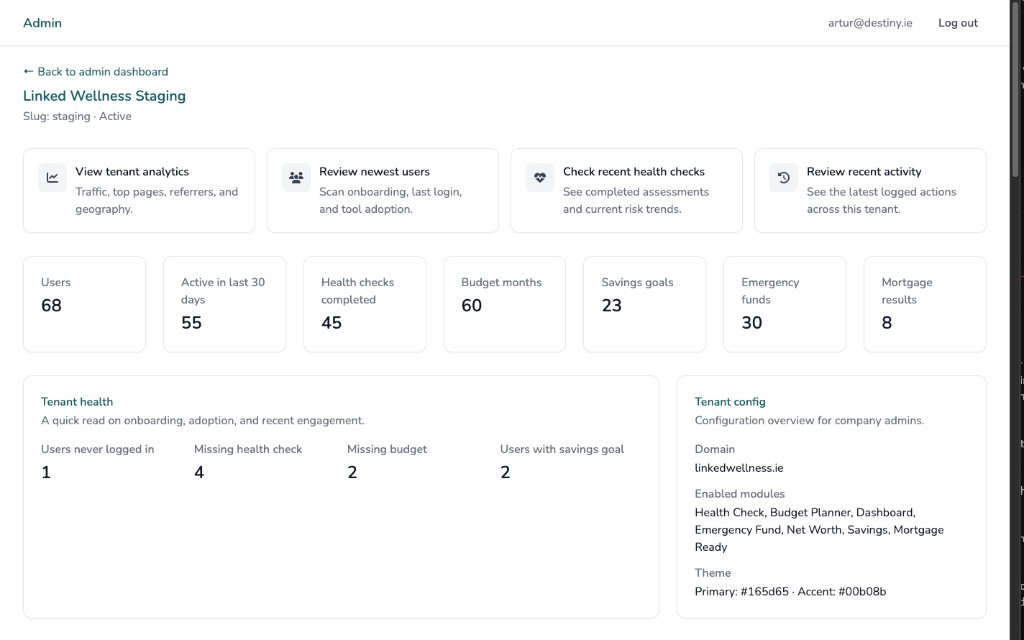The width and height of the screenshot is (1024, 640).
Task: Click the heart pulse health icon
Action: point(540,178)
